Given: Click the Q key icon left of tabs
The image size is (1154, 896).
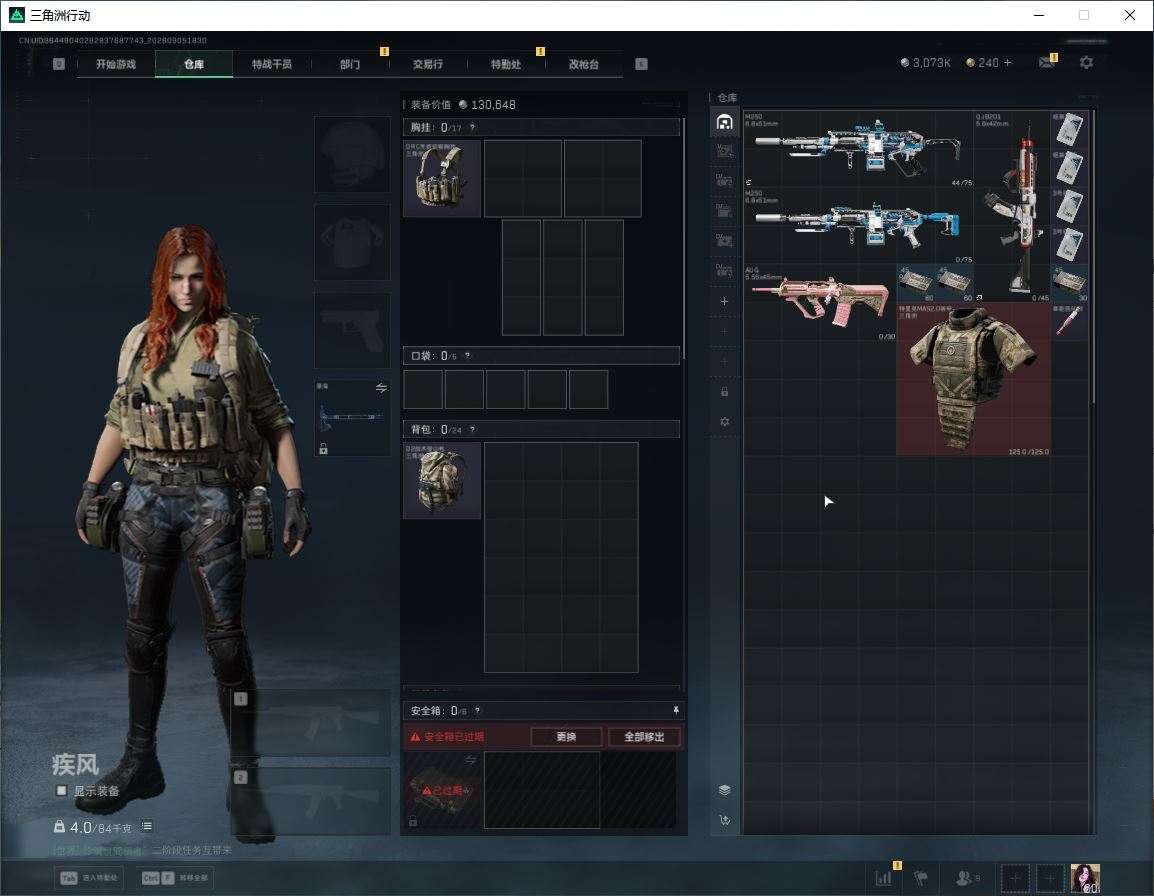Looking at the screenshot, I should pos(59,64).
